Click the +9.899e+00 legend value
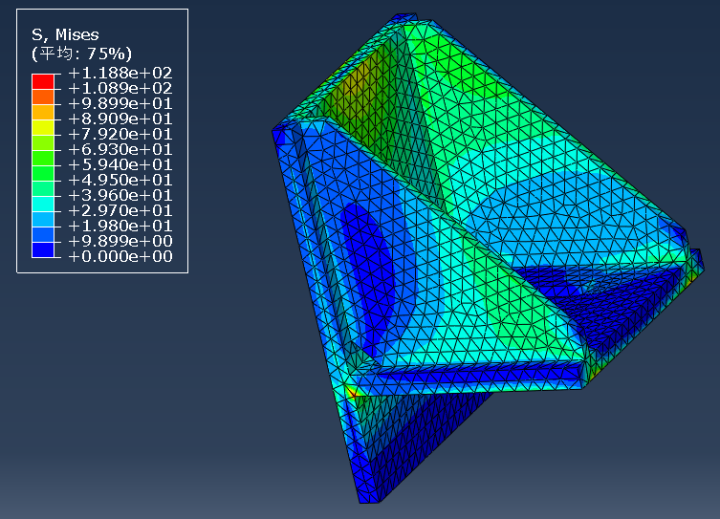 tap(120, 241)
